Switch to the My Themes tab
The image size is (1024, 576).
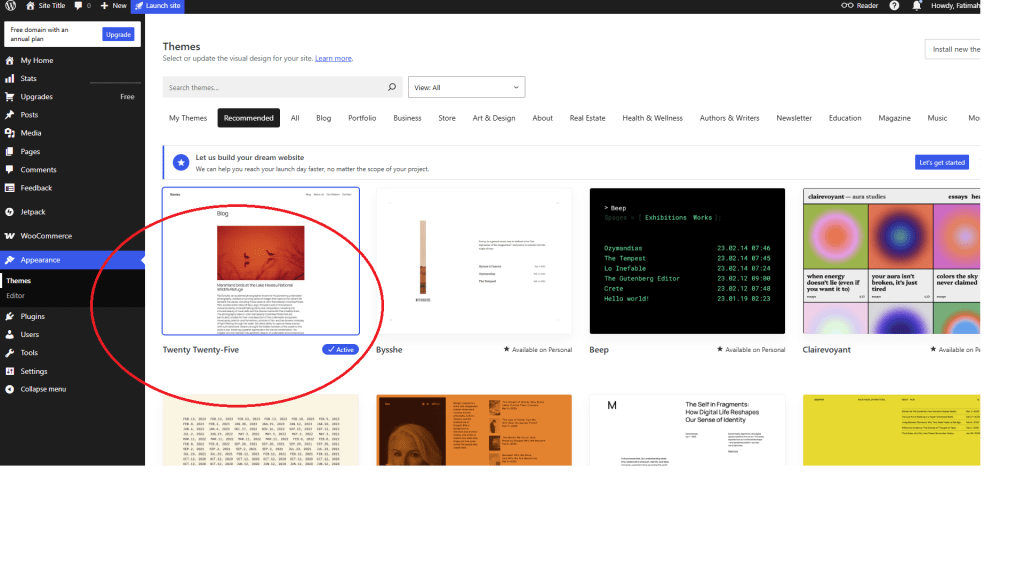click(188, 118)
